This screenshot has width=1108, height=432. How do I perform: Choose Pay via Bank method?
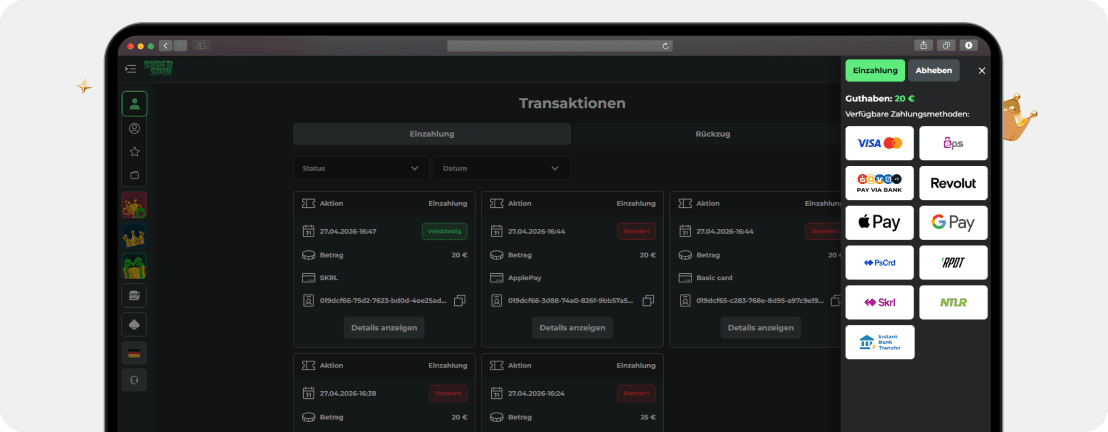(x=880, y=183)
